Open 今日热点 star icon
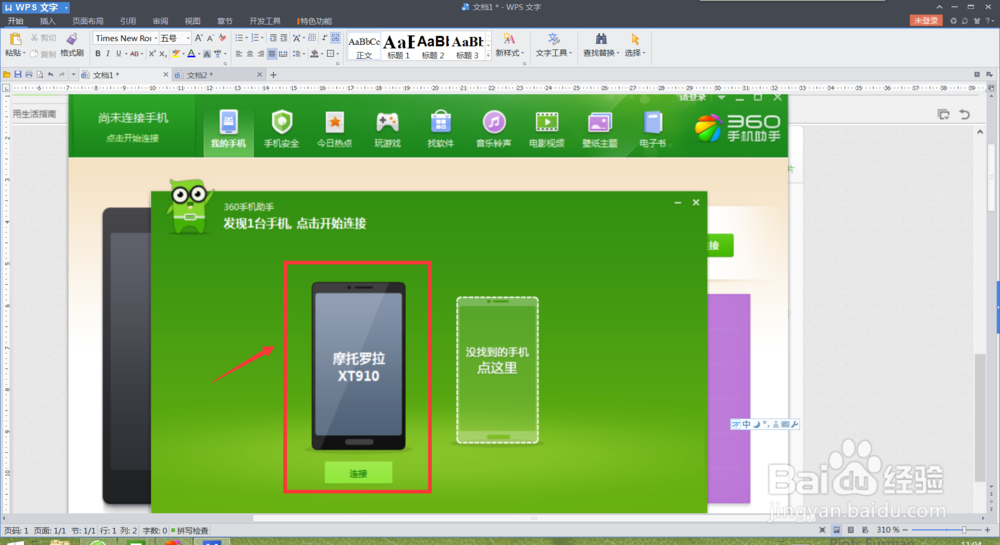1000x545 pixels. click(334, 129)
